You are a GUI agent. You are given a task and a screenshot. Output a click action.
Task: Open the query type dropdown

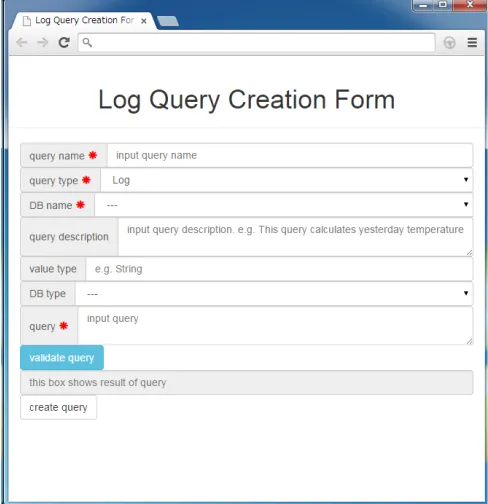[286, 180]
